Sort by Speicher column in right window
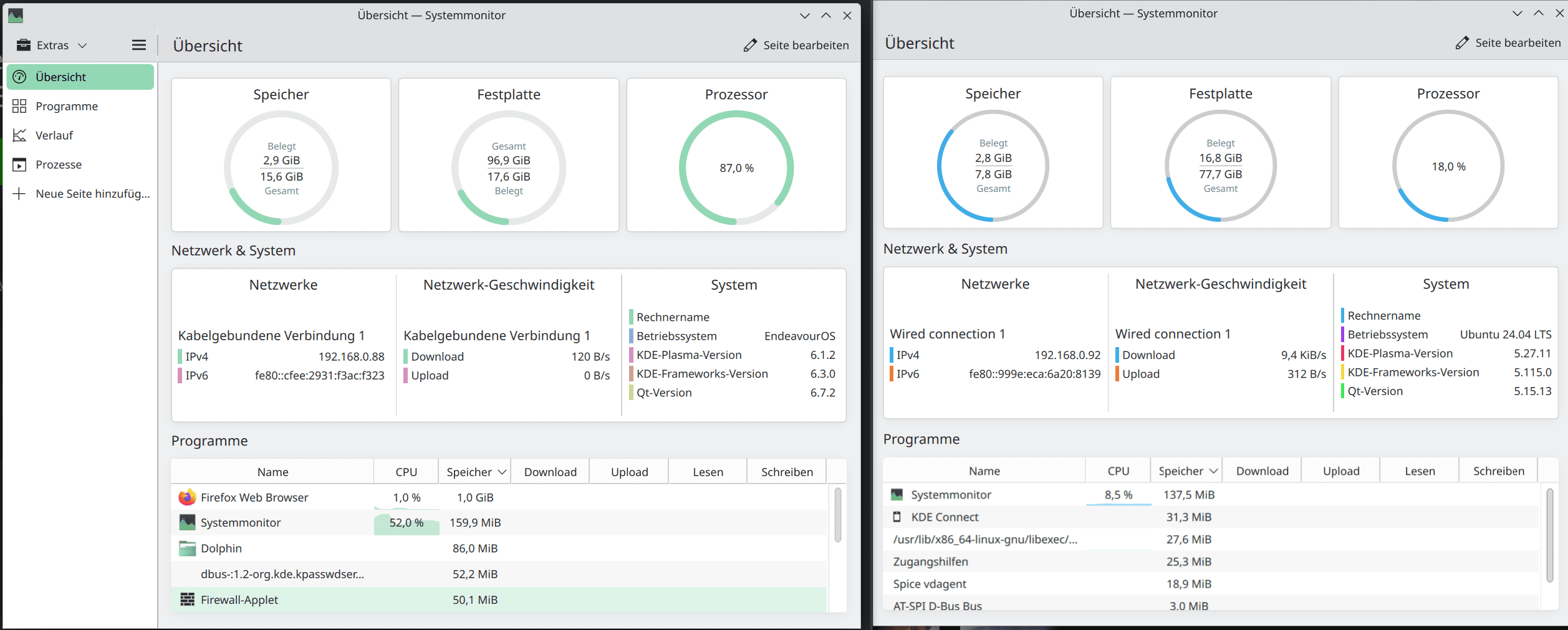 click(1187, 471)
